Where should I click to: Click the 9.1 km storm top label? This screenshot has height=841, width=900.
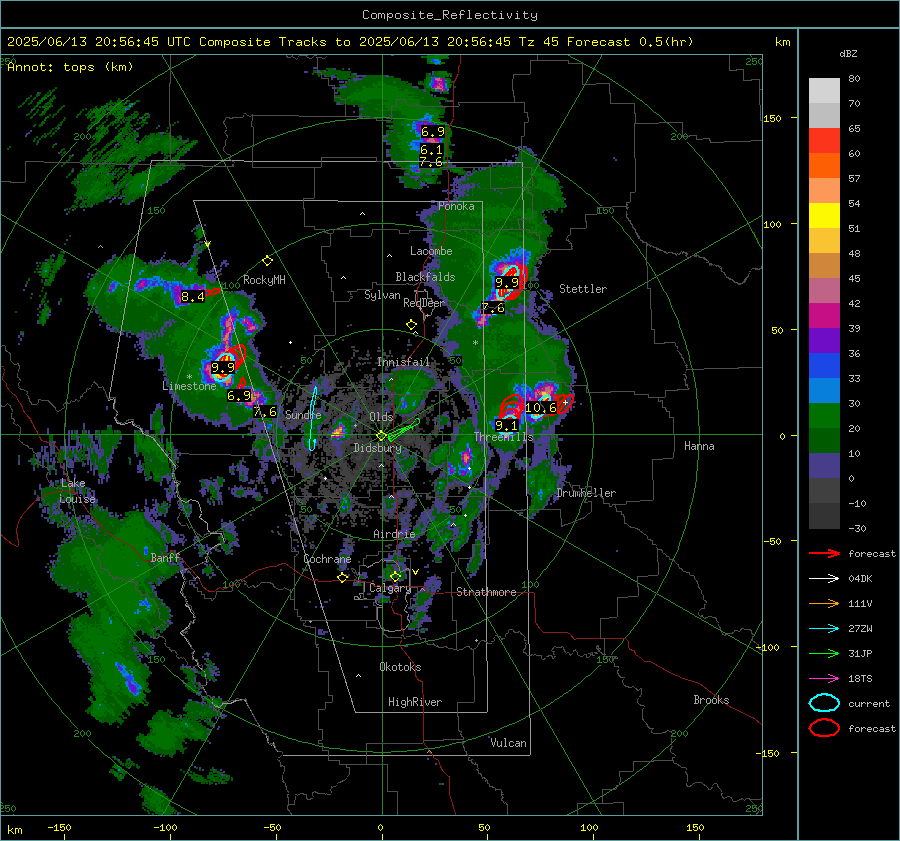coord(506,425)
